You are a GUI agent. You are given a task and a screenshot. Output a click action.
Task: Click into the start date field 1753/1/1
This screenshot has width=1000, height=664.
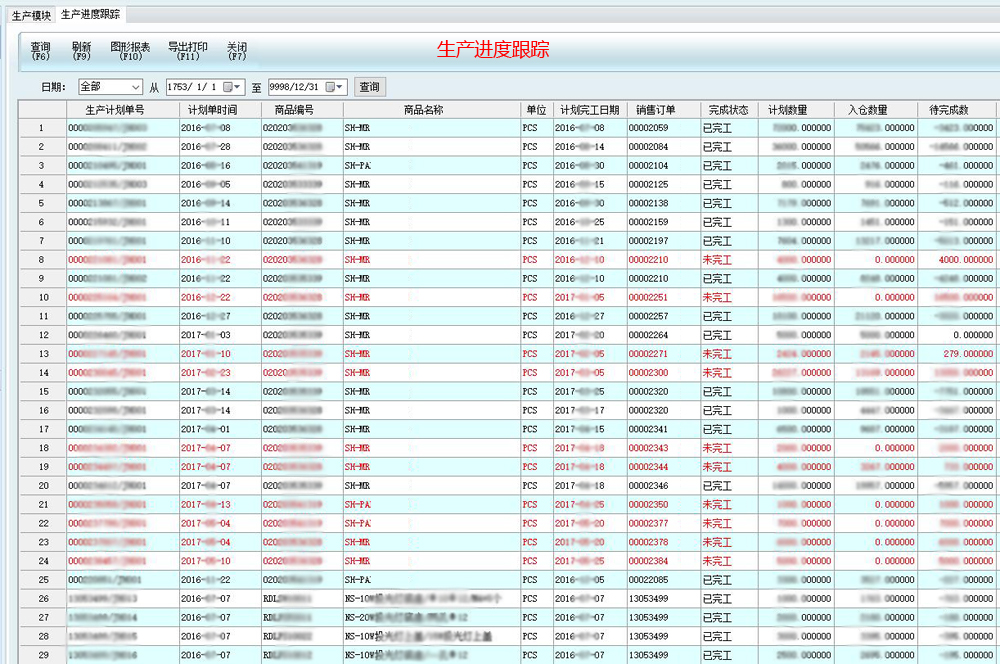coord(193,87)
